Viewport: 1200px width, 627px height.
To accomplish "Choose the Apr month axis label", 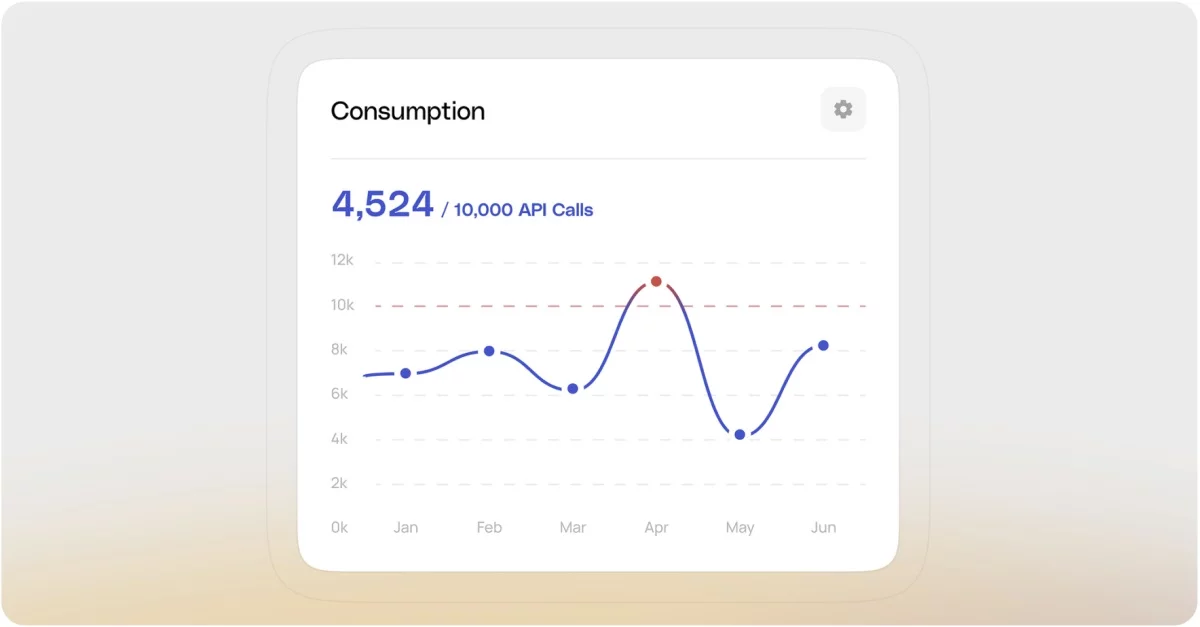I will coord(656,527).
